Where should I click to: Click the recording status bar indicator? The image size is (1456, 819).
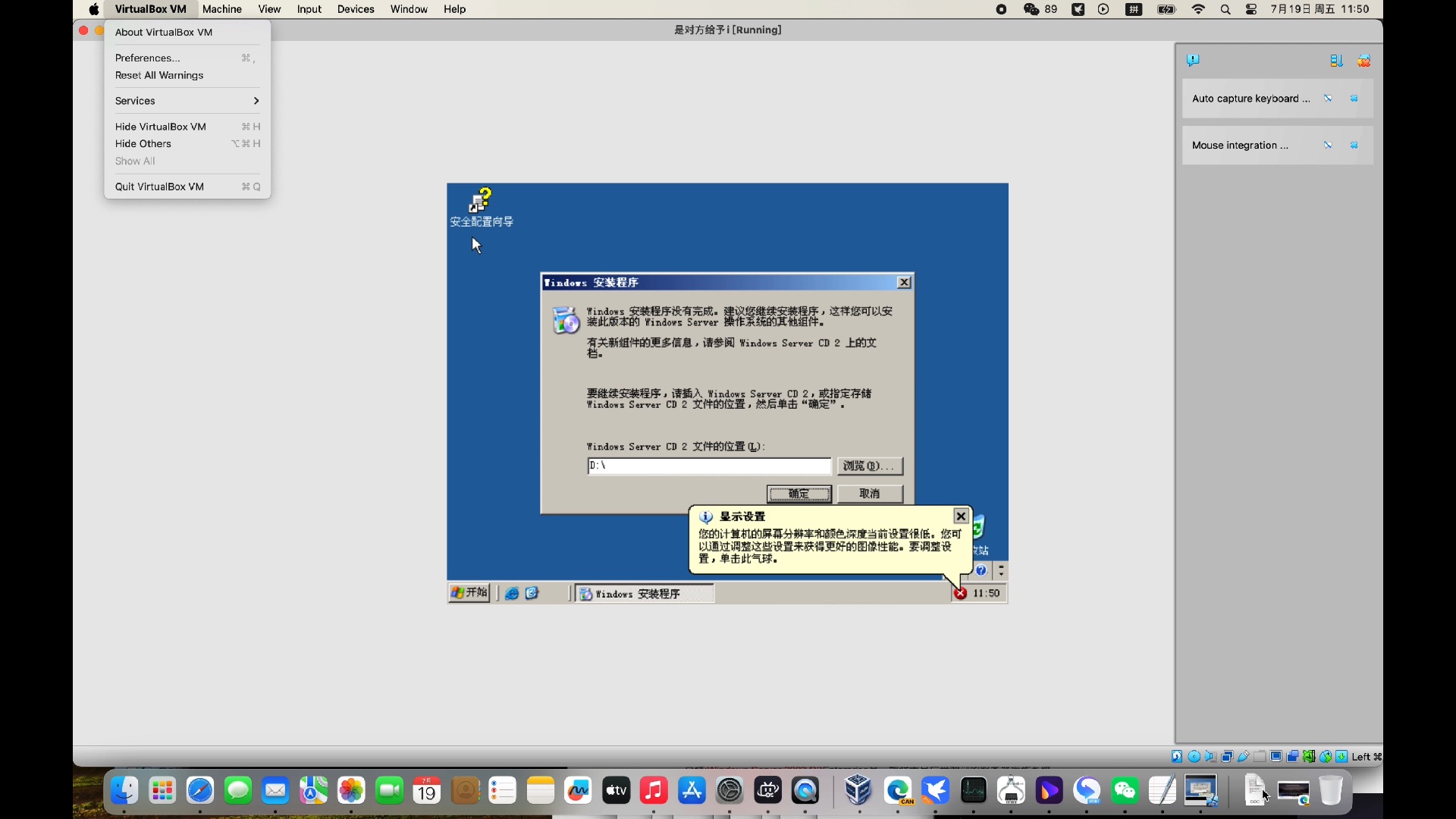[x=1293, y=756]
